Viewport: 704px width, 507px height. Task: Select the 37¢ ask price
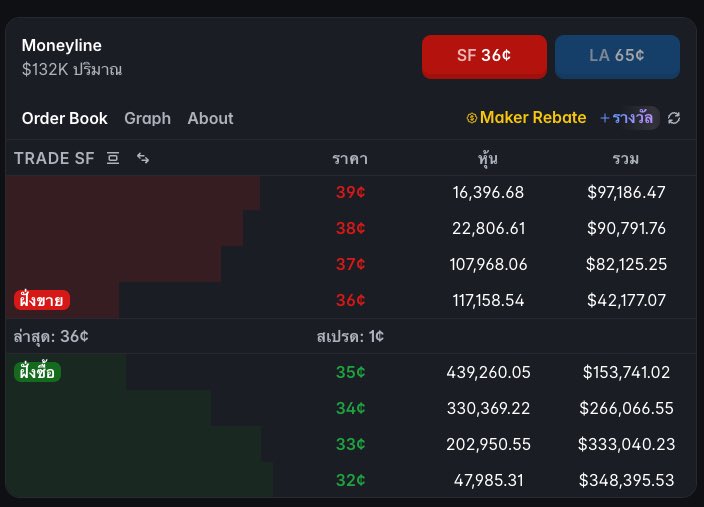point(351,264)
